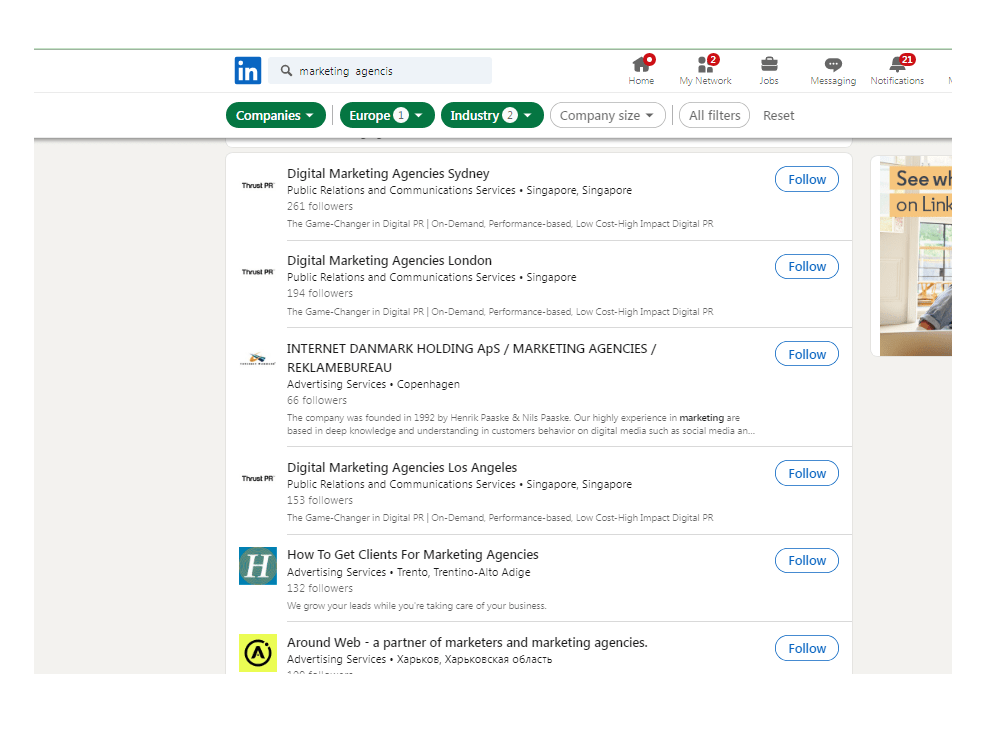Viewport: 1000px width, 750px height.
Task: Click Thrust PR logo for London listing
Action: [x=258, y=272]
